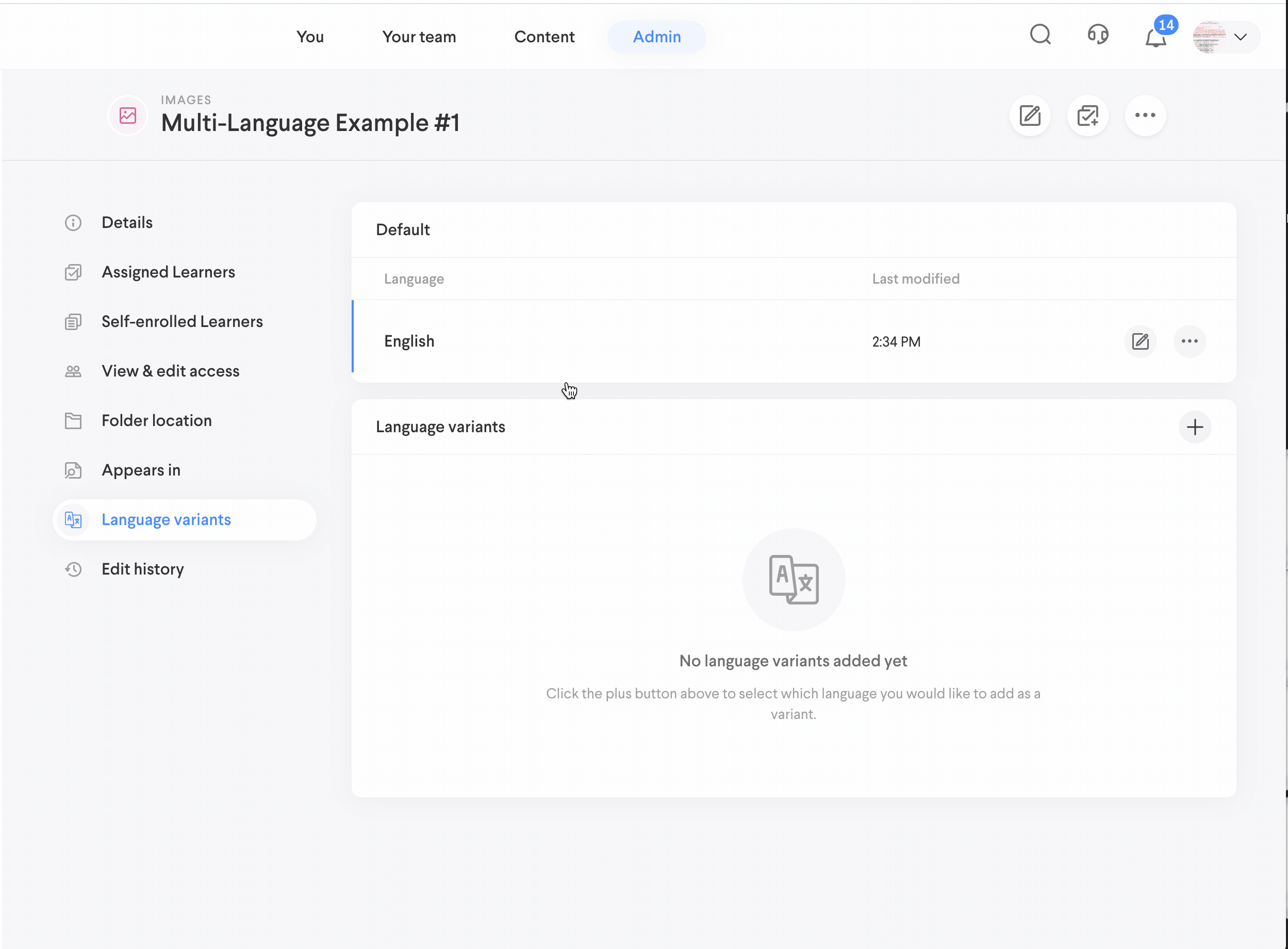This screenshot has width=1288, height=949.
Task: Open the Your team tab
Action: click(419, 37)
